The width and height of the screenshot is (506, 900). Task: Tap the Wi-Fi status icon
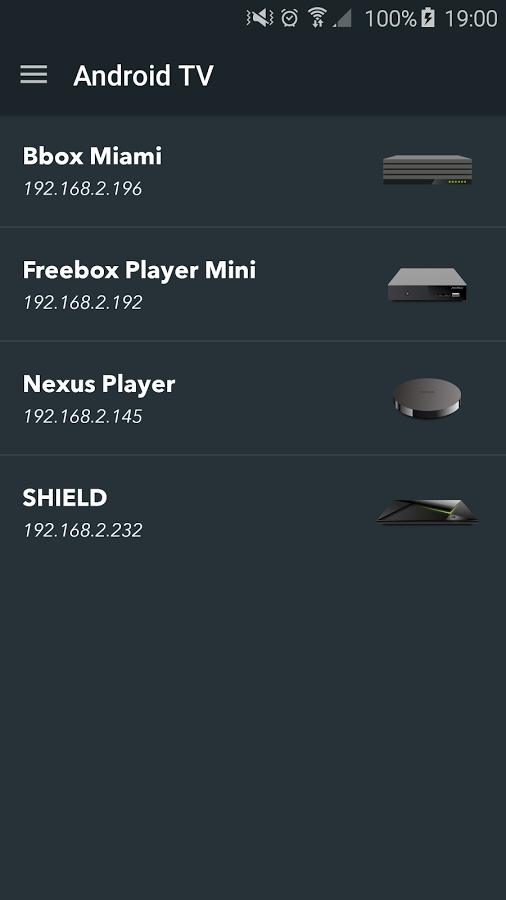click(x=316, y=18)
